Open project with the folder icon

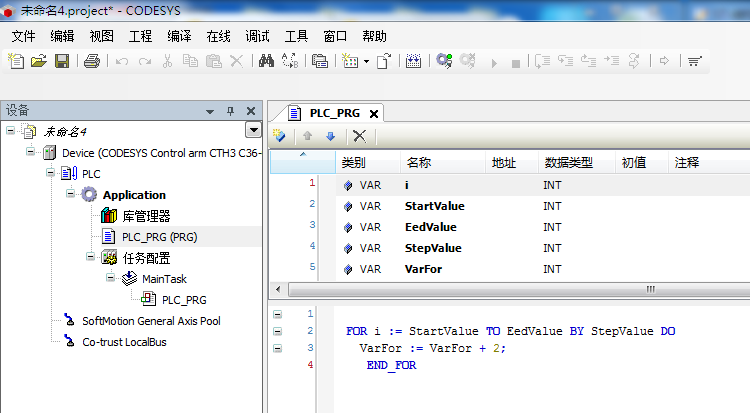[39, 61]
